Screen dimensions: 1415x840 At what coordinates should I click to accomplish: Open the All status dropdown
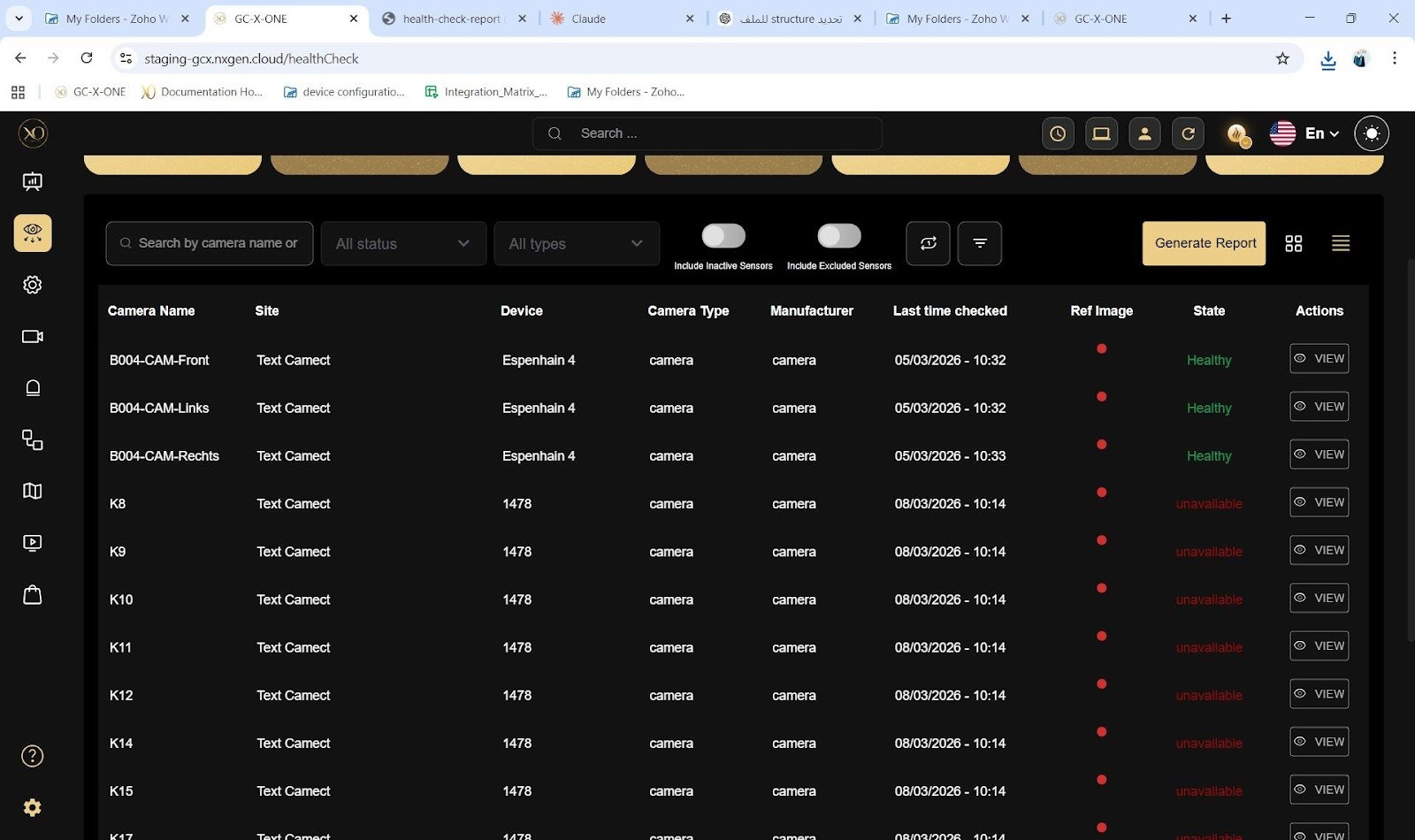click(x=403, y=243)
